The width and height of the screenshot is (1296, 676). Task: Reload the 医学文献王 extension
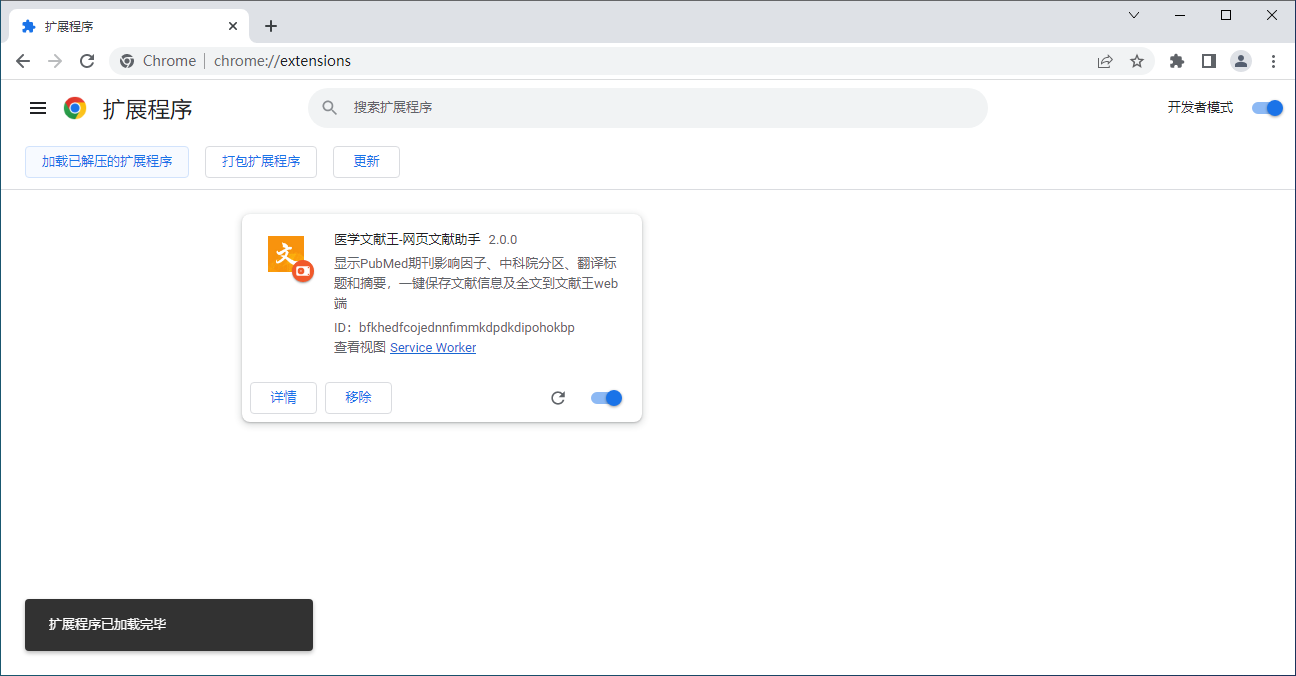pyautogui.click(x=558, y=398)
